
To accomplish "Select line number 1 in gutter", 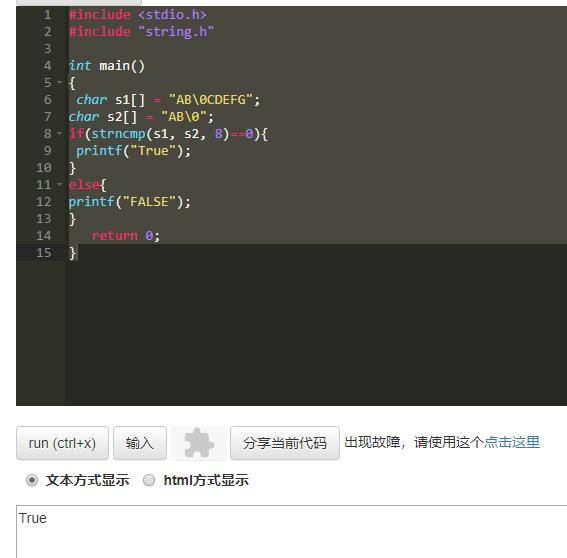I will coord(48,15).
